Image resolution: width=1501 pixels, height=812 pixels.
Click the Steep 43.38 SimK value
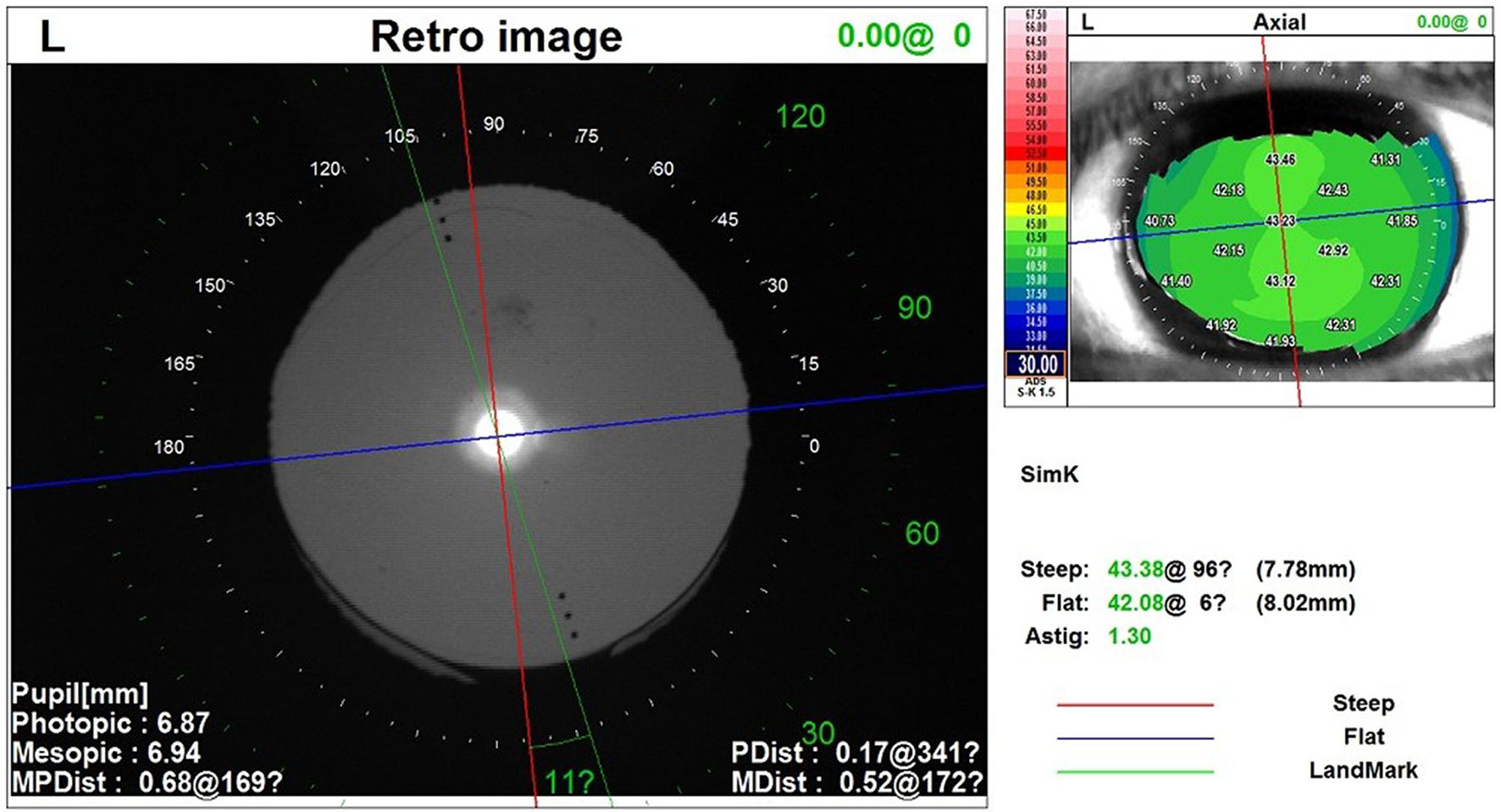(x=1135, y=569)
